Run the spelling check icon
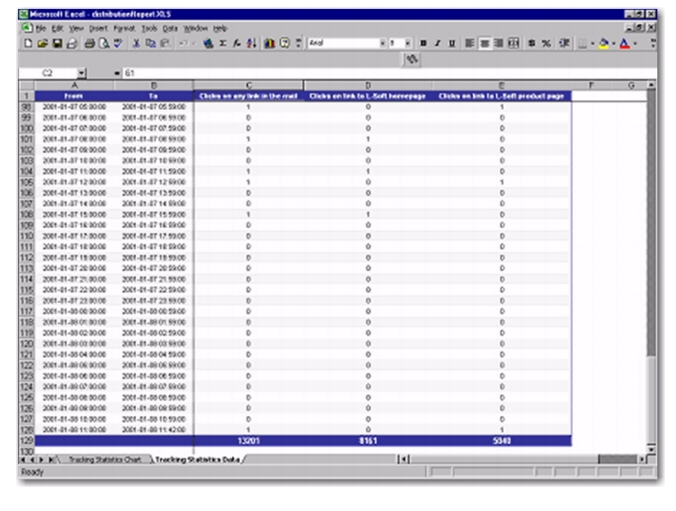Viewport: 676px width, 511px height. (118, 44)
